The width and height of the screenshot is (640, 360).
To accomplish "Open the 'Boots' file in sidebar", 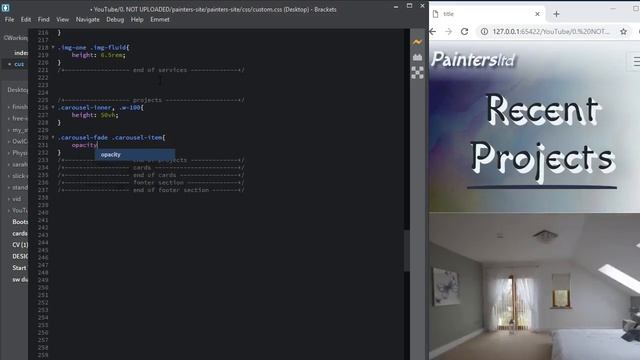I will 20,222.
